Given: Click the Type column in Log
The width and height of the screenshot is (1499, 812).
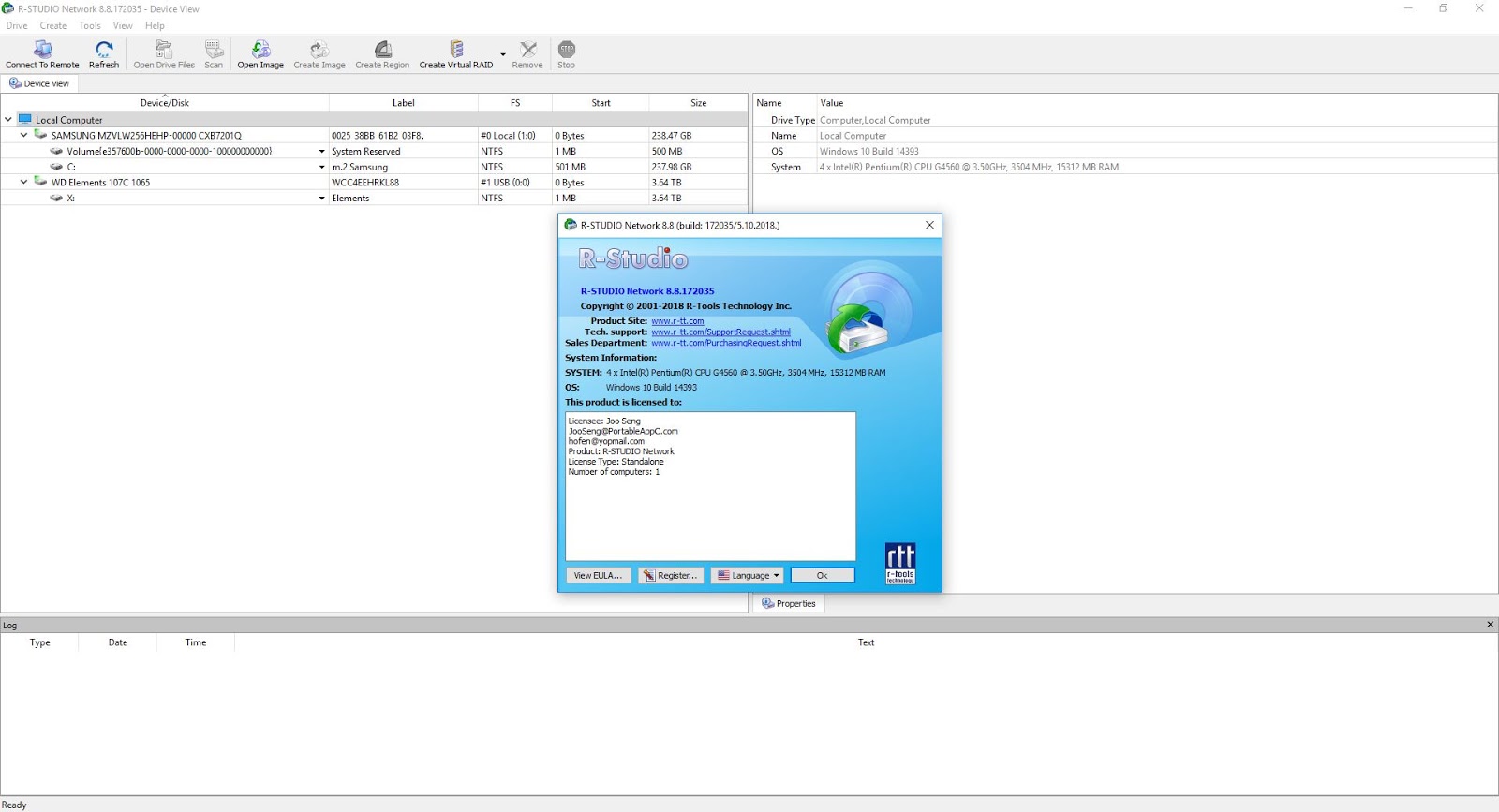Looking at the screenshot, I should tap(39, 642).
